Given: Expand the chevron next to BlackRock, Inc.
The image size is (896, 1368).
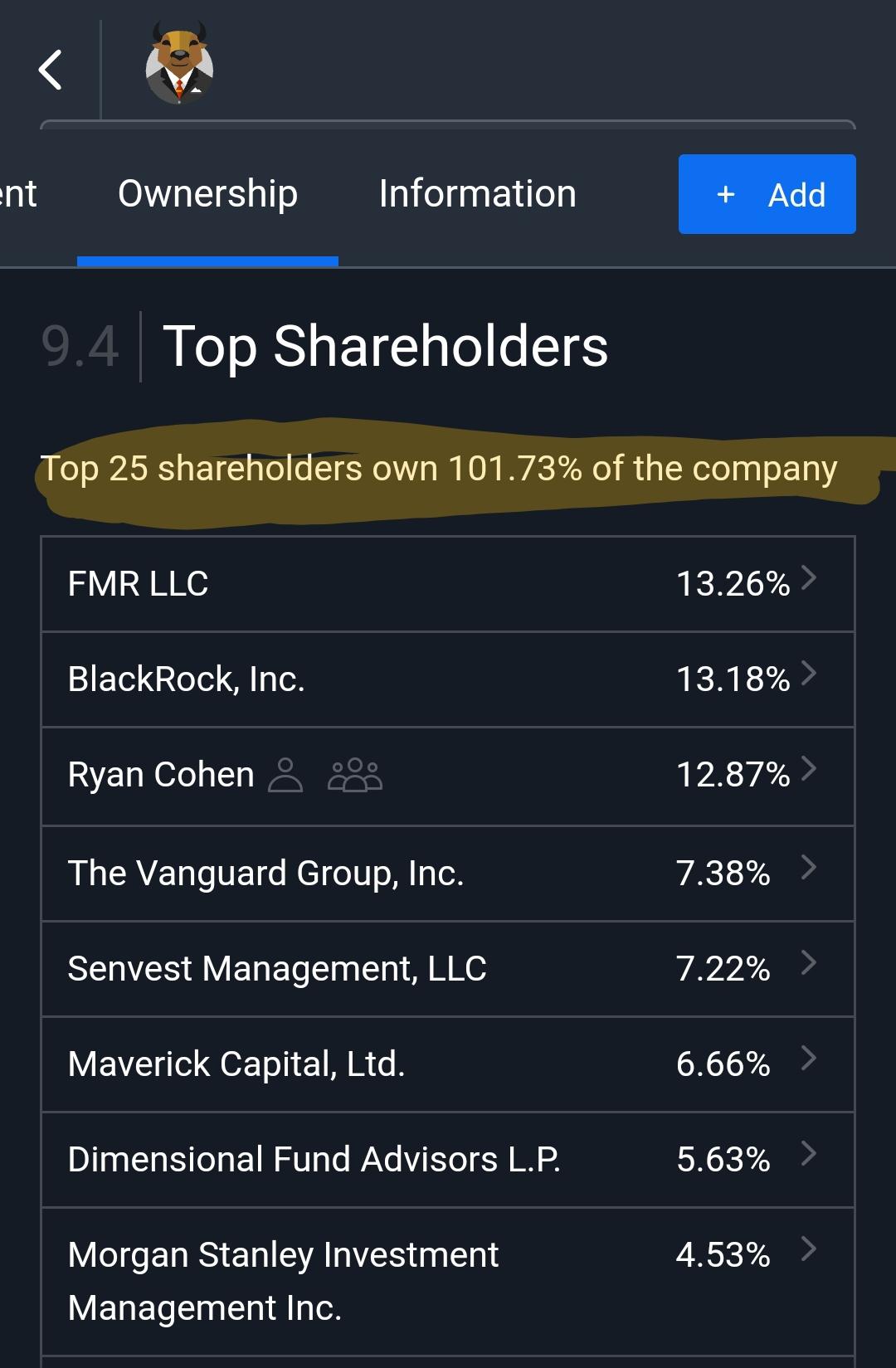Looking at the screenshot, I should pos(808,678).
